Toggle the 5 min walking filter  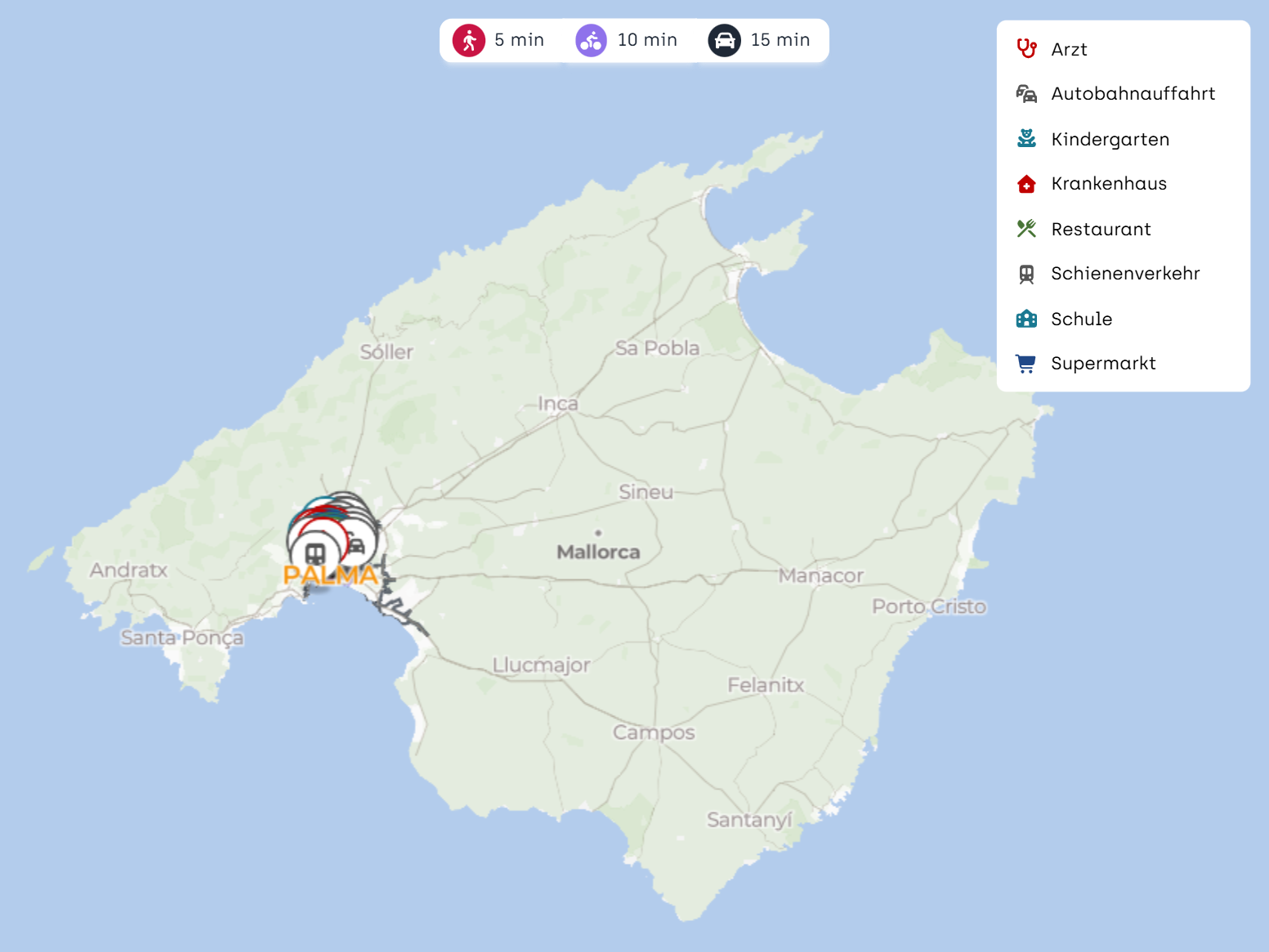click(499, 40)
